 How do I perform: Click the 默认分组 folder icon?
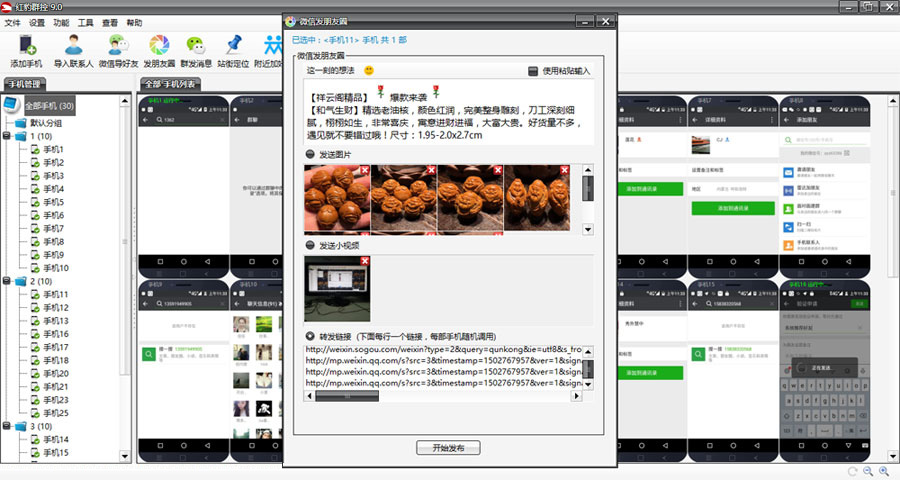[21, 123]
